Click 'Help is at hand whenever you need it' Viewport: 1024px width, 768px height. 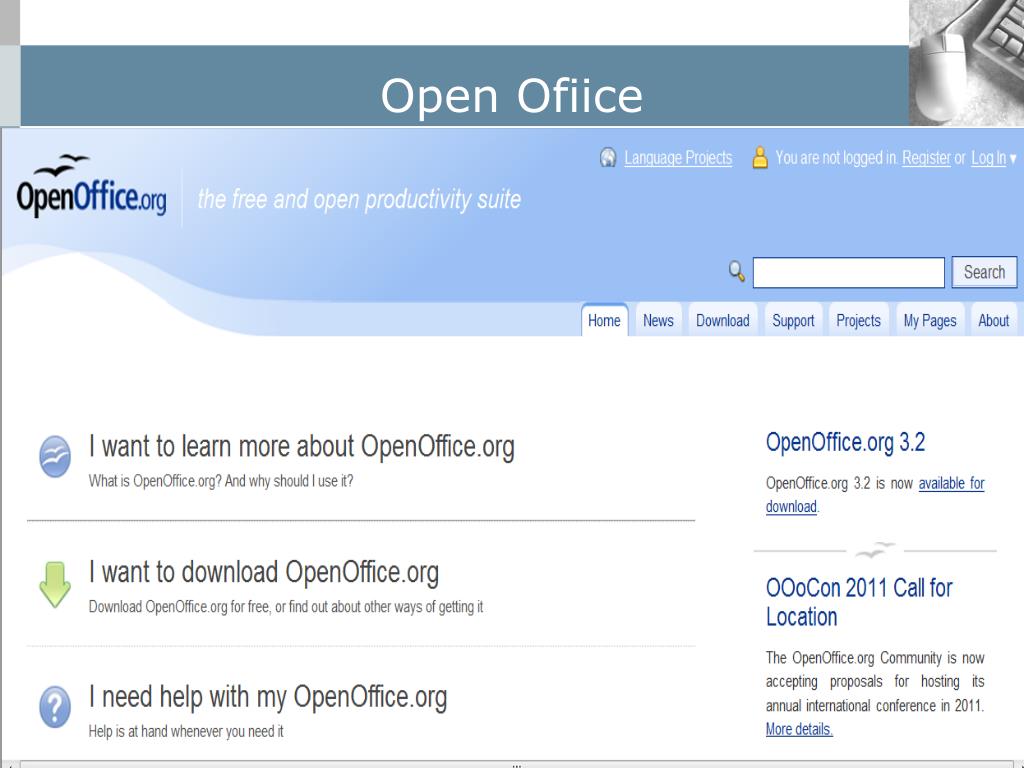[186, 731]
